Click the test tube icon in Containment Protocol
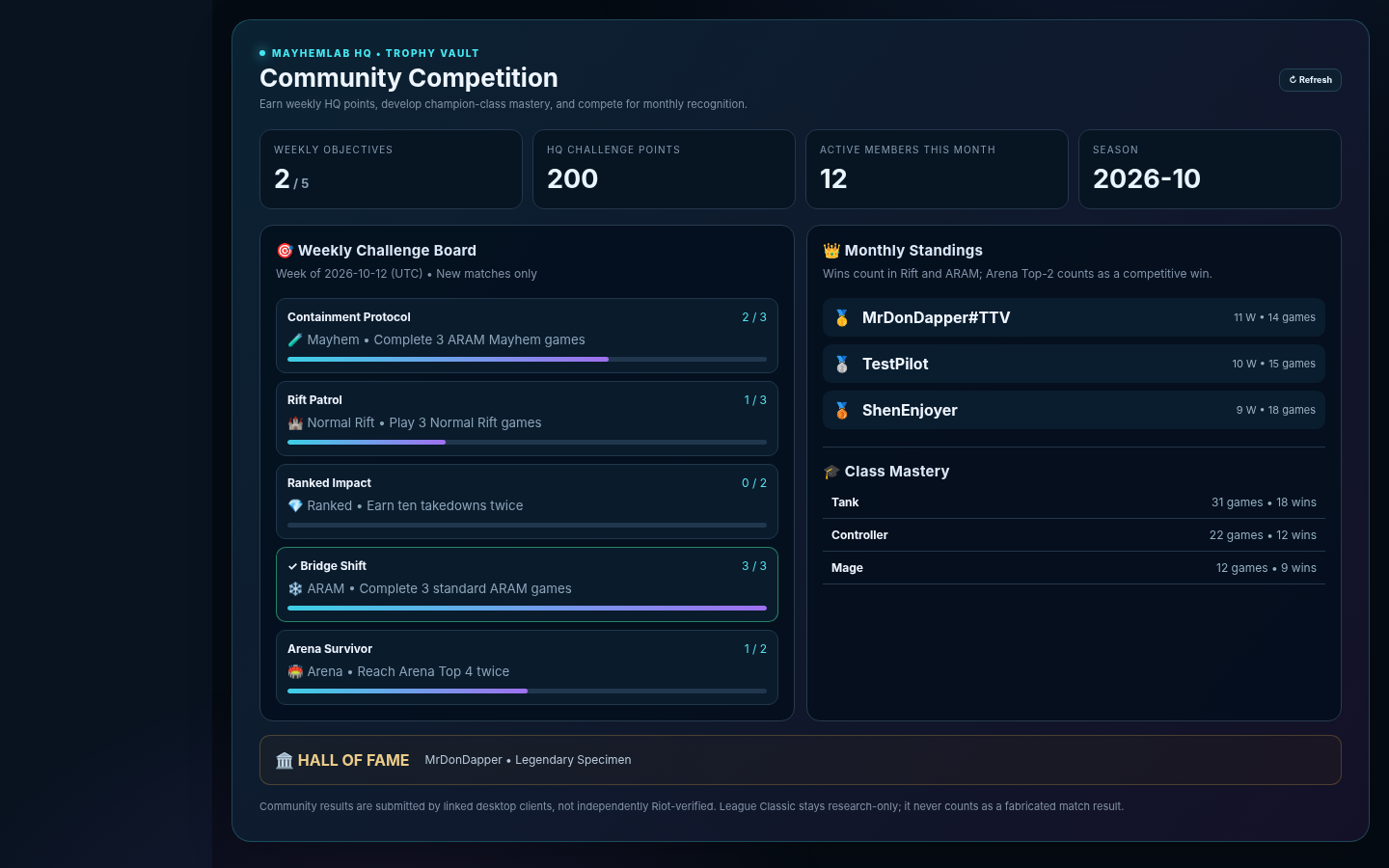This screenshot has height=868, width=1389. [x=295, y=340]
